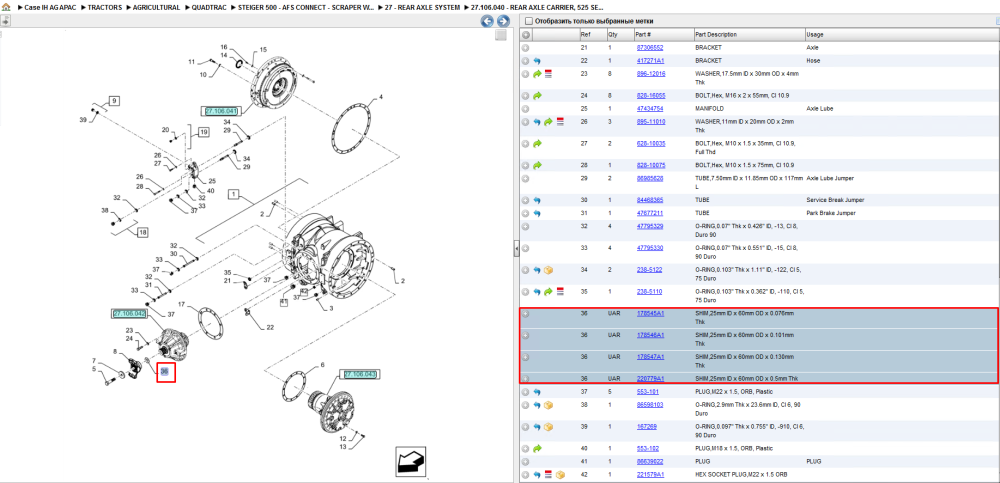Click the round icon in the table header
The height and width of the screenshot is (483, 1000).
click(x=526, y=34)
